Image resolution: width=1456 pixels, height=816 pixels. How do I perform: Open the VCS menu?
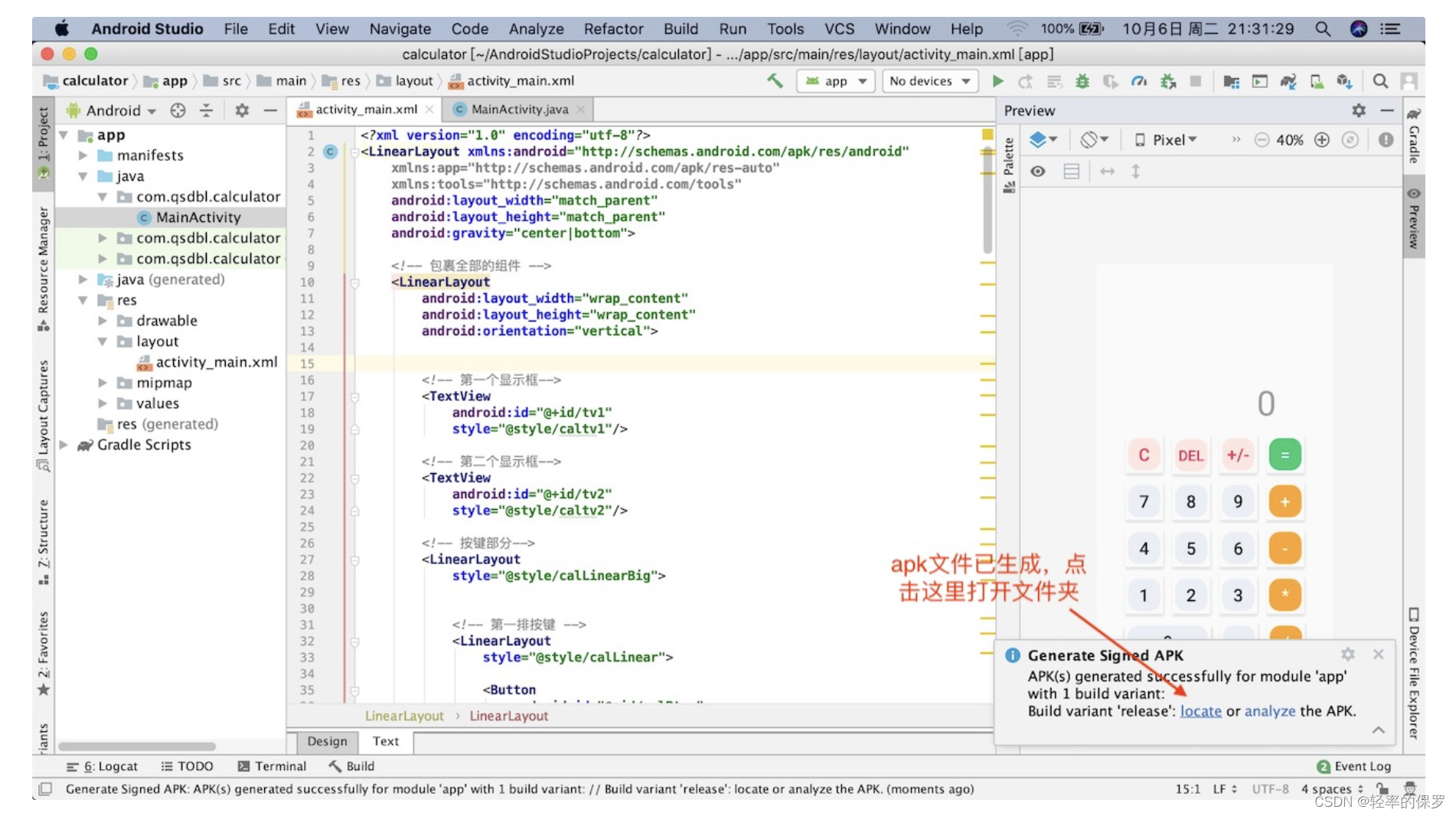pyautogui.click(x=839, y=29)
